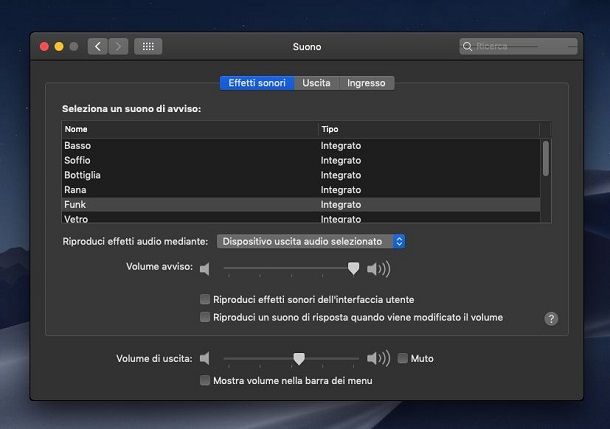
Task: Click the loud speaker icon beside Volume avviso
Action: [x=379, y=269]
